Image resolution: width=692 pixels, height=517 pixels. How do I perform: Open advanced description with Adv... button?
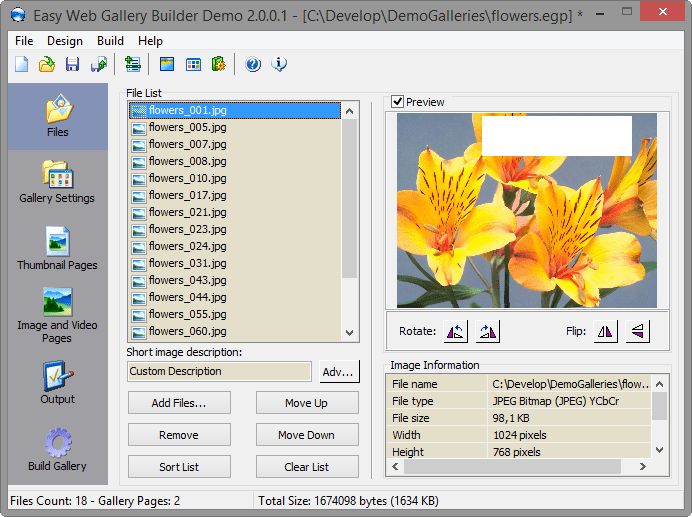click(338, 372)
